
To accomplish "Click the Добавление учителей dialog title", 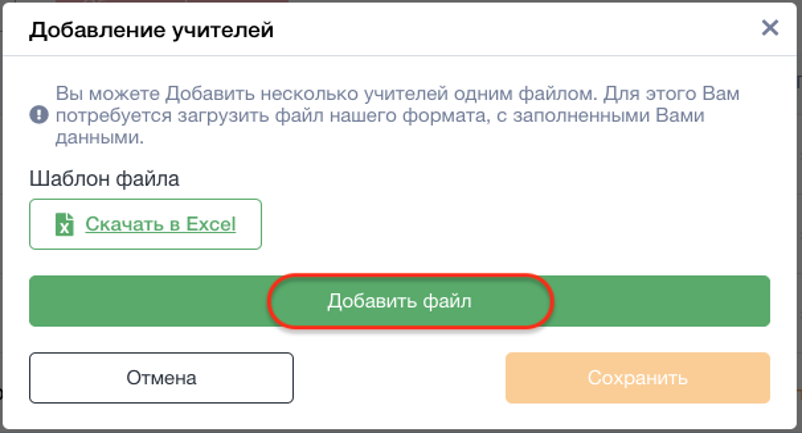I will [151, 30].
